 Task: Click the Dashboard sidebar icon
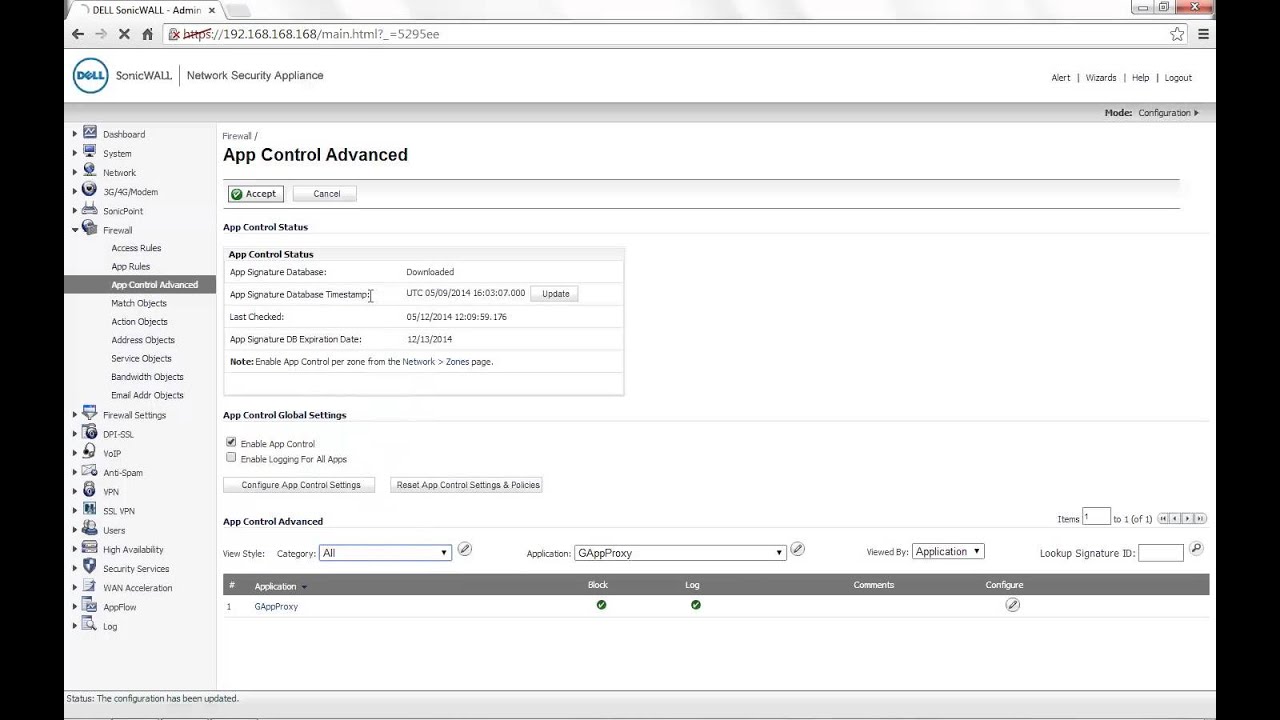(x=90, y=133)
